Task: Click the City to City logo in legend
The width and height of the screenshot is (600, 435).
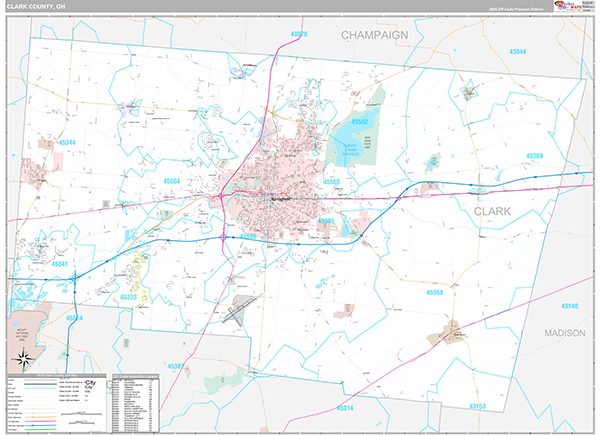Action: pos(94,385)
